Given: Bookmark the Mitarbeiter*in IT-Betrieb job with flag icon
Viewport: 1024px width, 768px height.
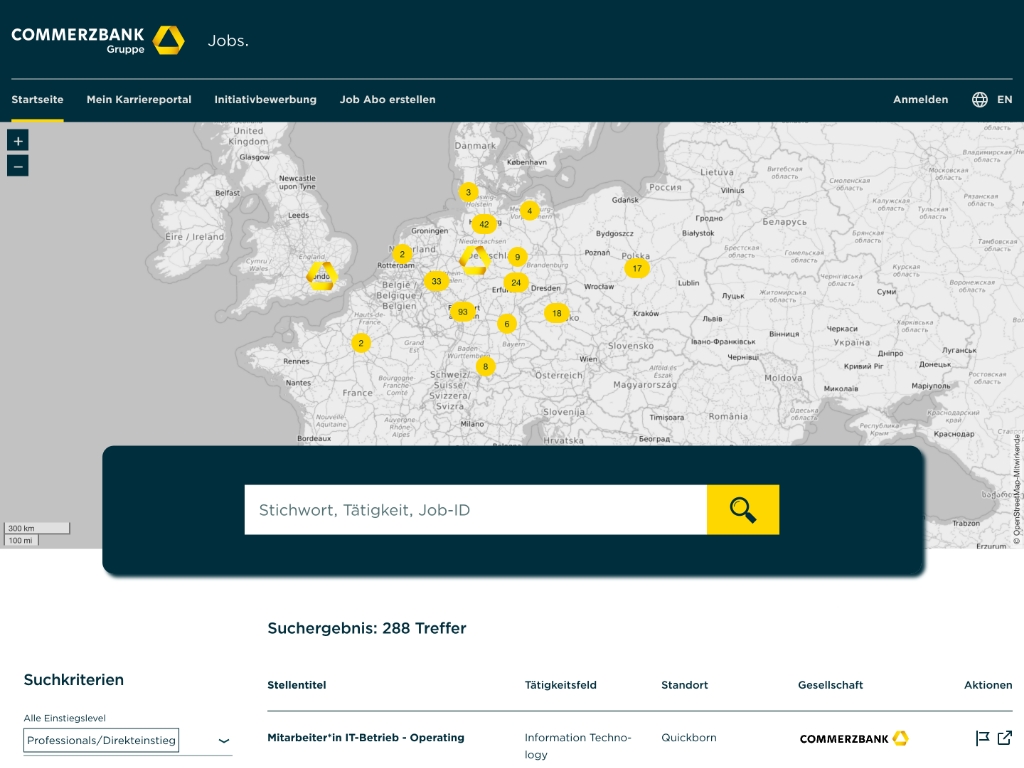Looking at the screenshot, I should click(982, 738).
